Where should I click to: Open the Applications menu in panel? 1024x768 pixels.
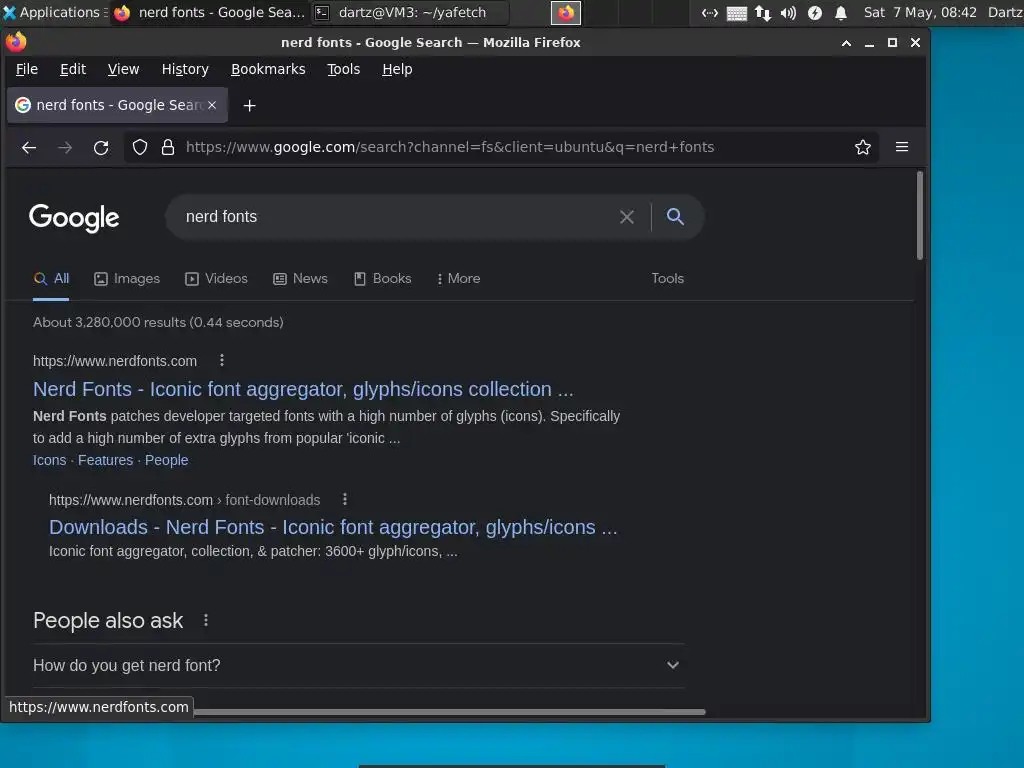(x=55, y=12)
